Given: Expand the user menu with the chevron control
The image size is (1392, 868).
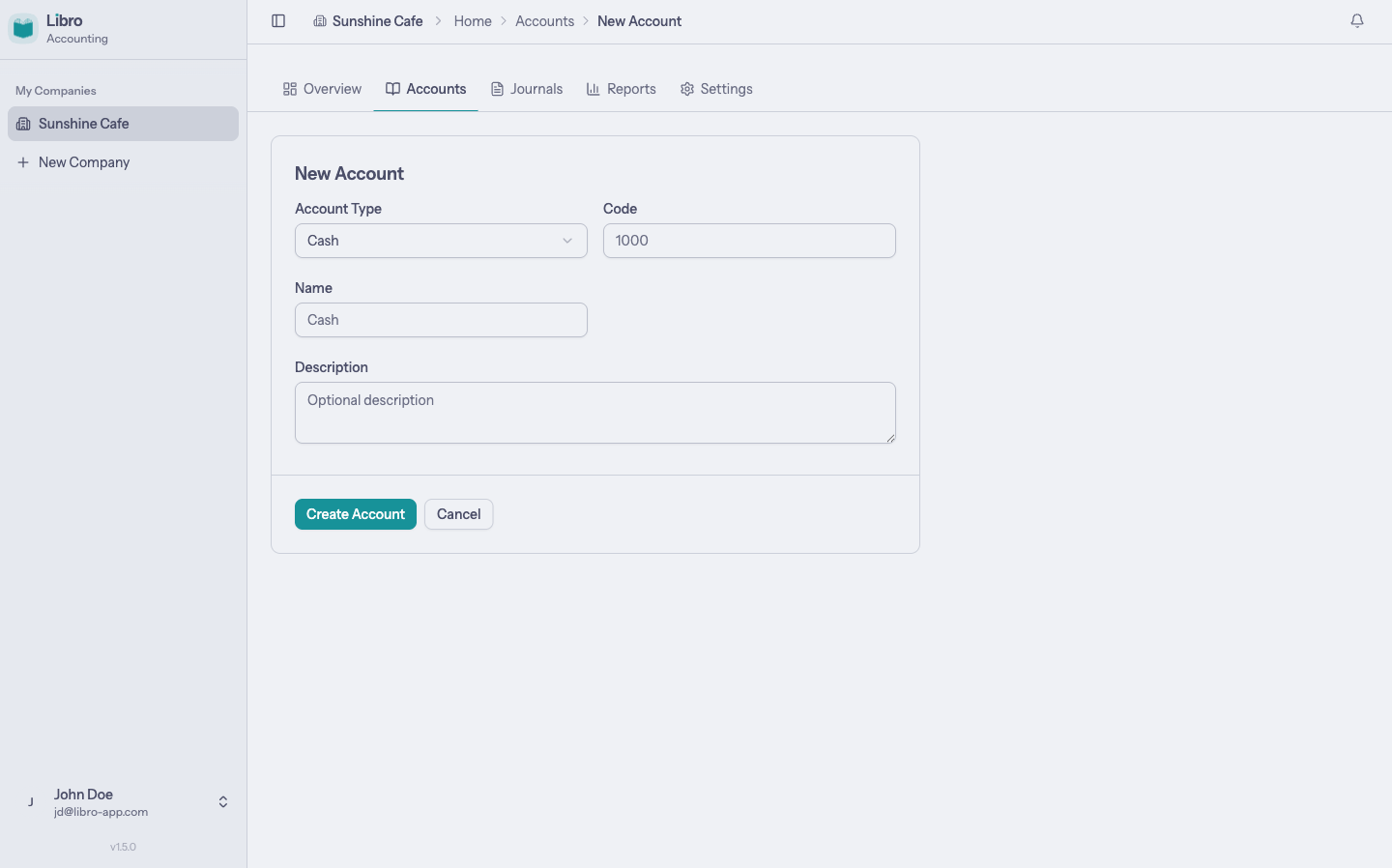Looking at the screenshot, I should coord(222,801).
